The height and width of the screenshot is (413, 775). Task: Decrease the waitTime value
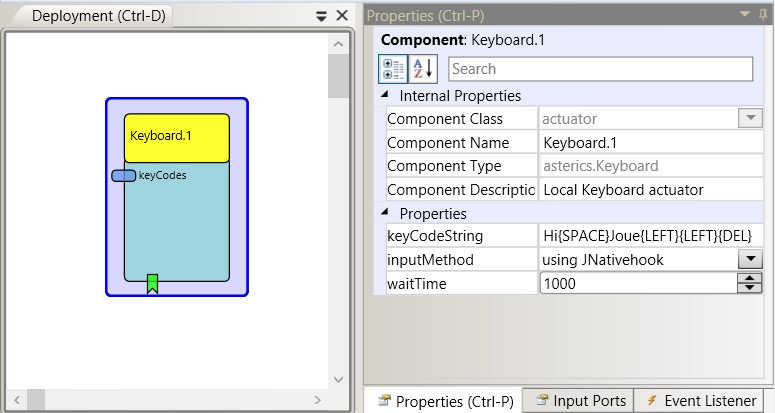coord(750,288)
